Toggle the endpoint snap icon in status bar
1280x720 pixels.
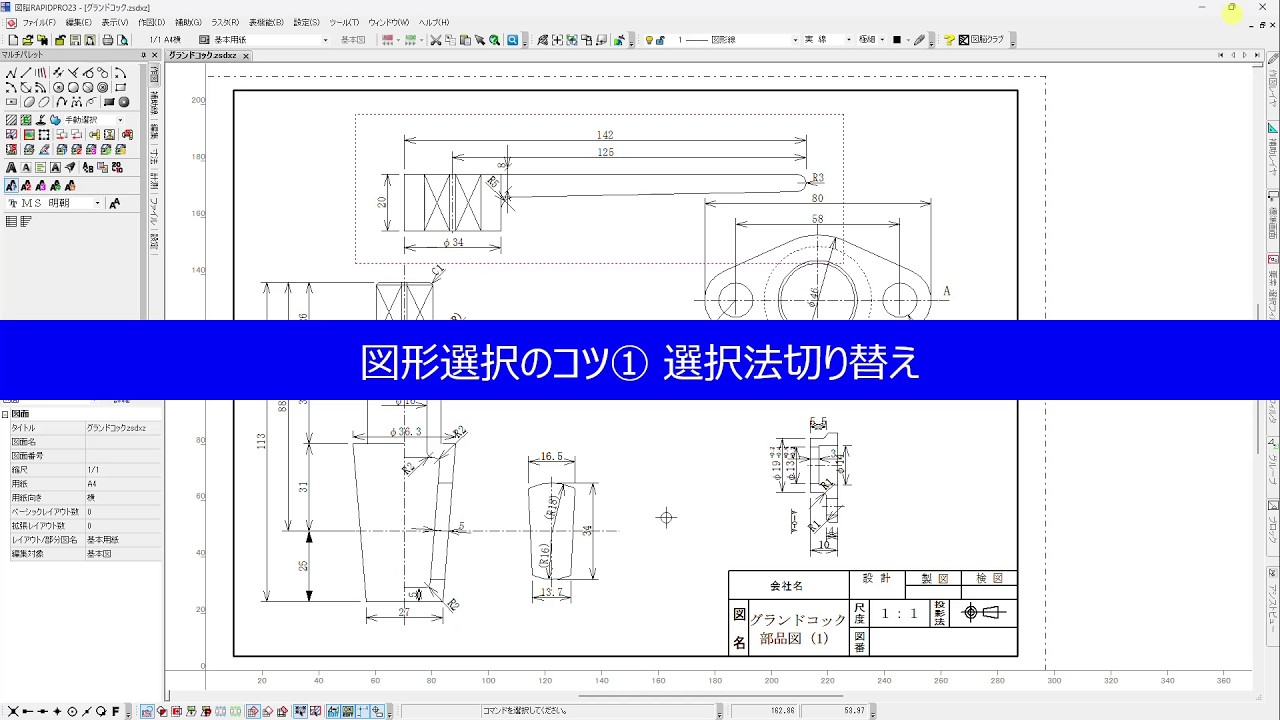tap(28, 712)
